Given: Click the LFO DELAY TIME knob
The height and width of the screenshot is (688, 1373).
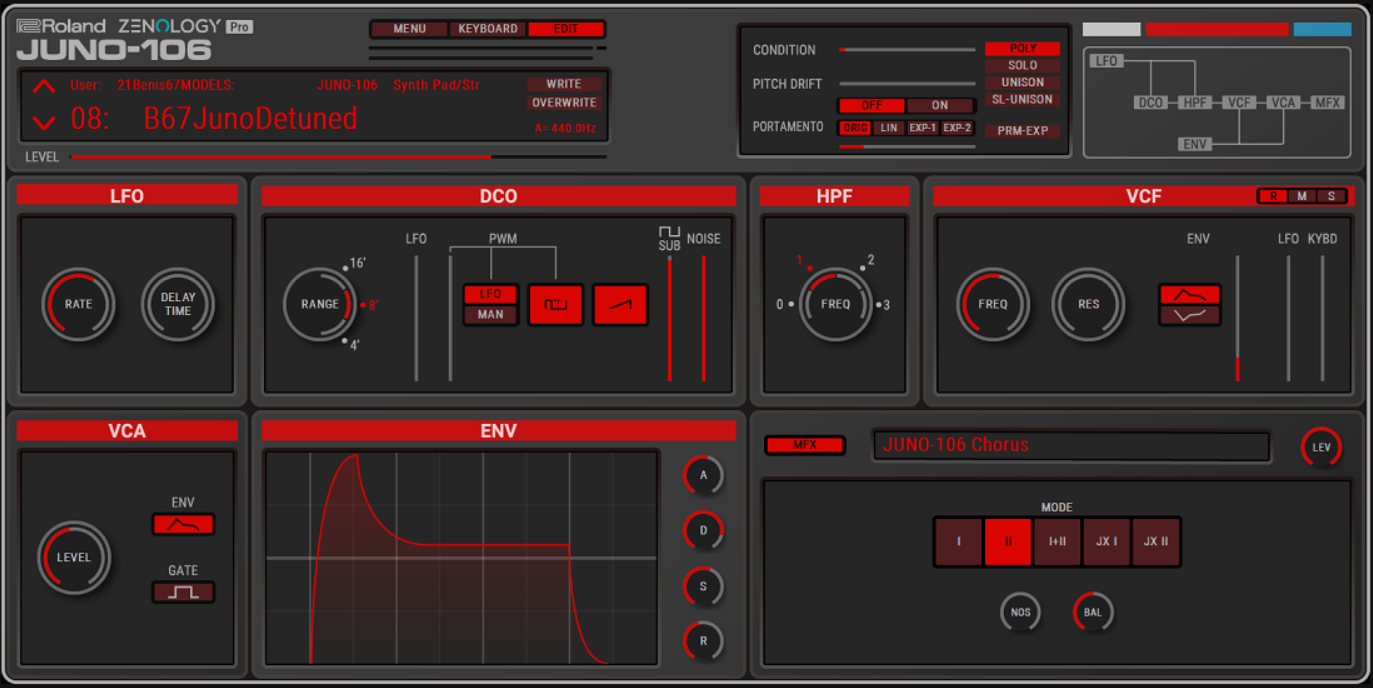Looking at the screenshot, I should [178, 304].
